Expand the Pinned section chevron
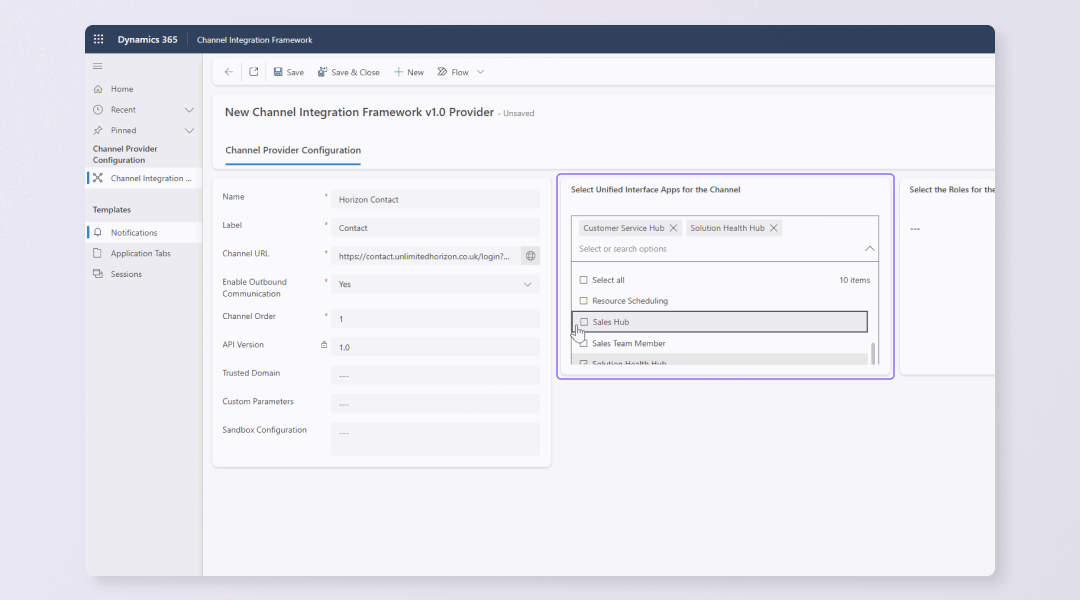The image size is (1080, 600). click(x=189, y=131)
